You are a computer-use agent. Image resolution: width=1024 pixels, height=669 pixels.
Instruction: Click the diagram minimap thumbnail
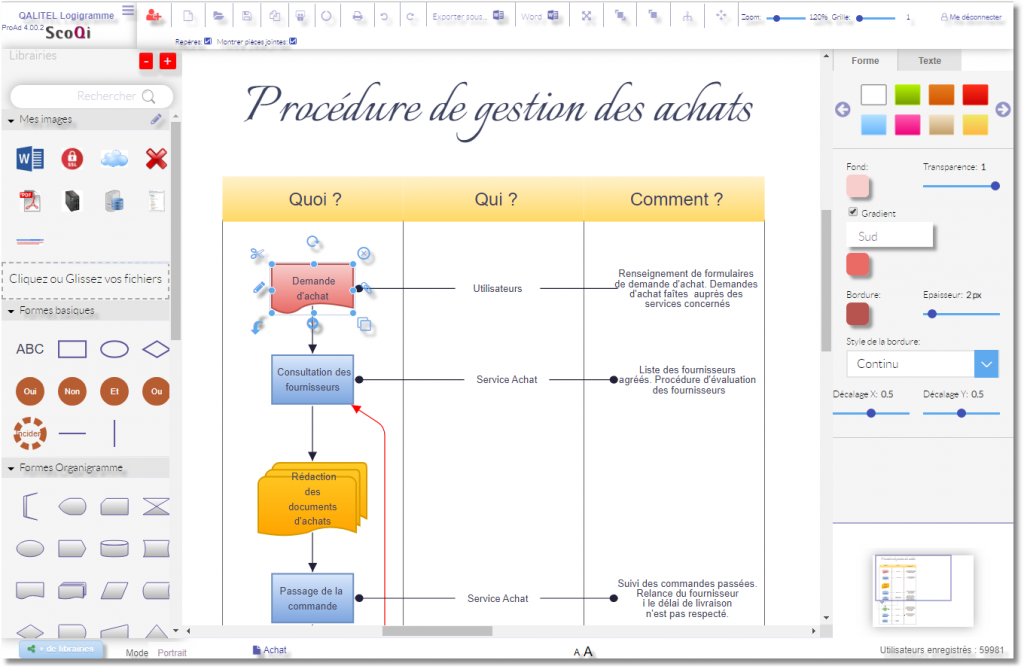click(922, 590)
